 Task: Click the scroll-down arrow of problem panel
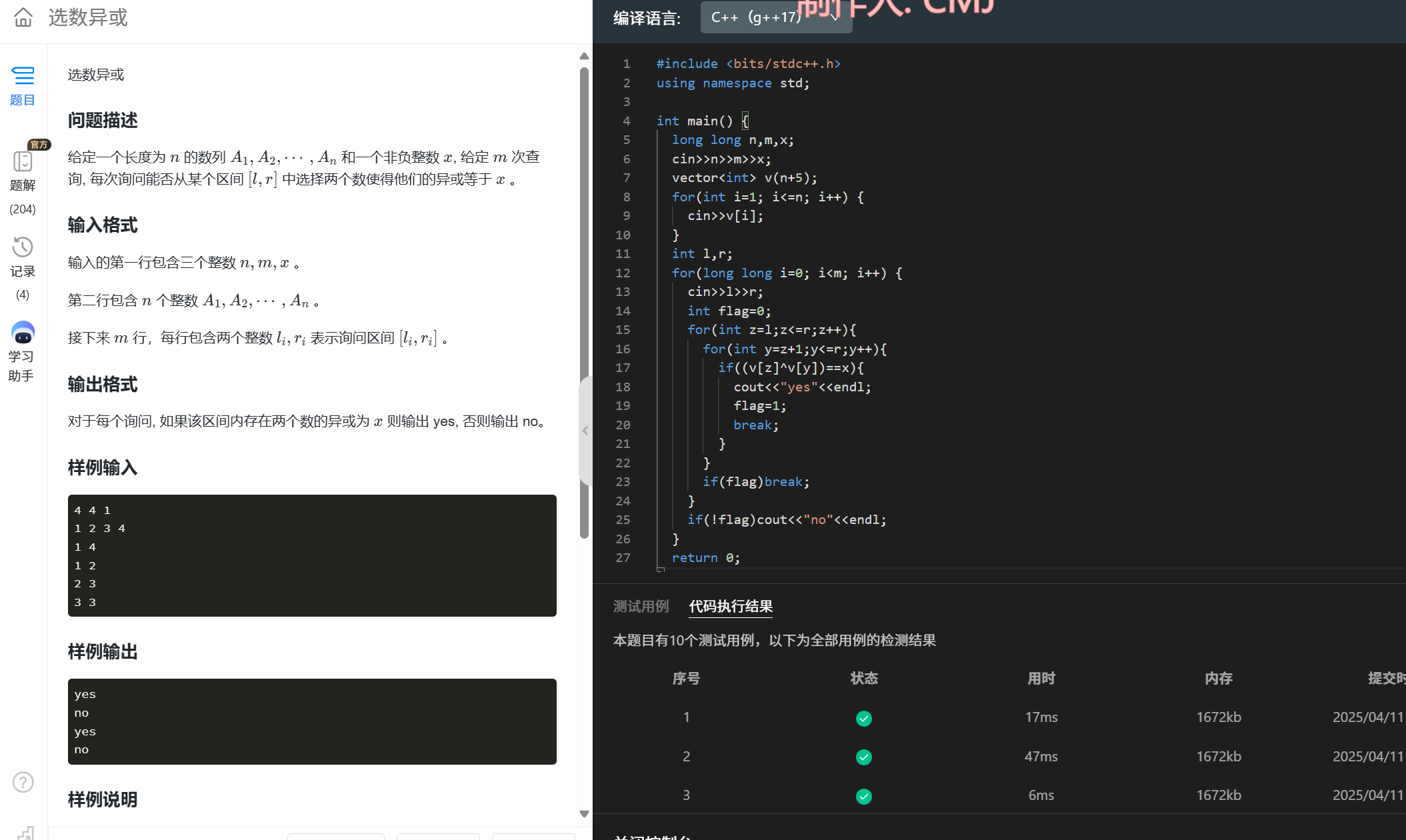pos(584,813)
